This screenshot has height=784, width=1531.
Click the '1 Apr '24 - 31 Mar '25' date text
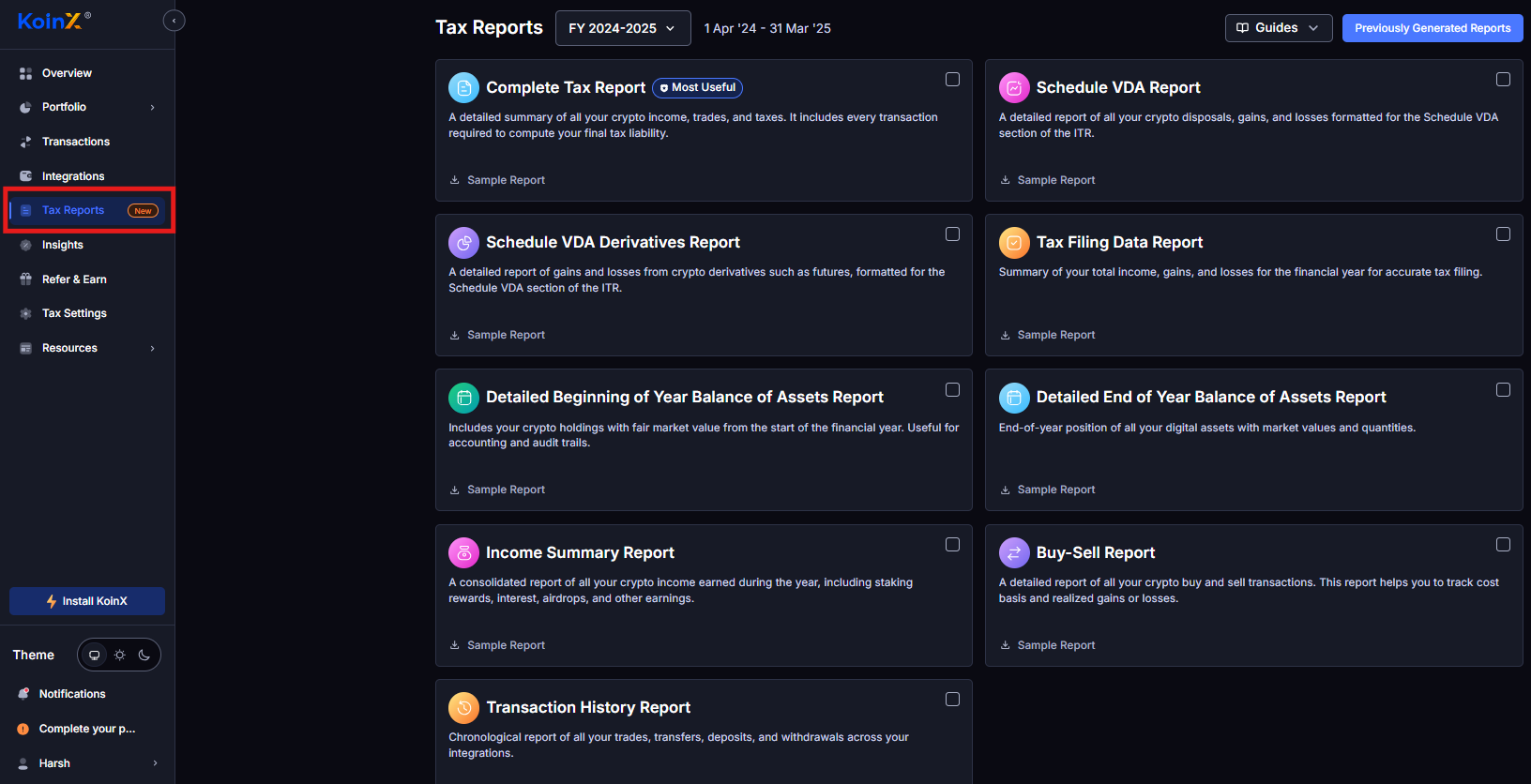(x=767, y=28)
